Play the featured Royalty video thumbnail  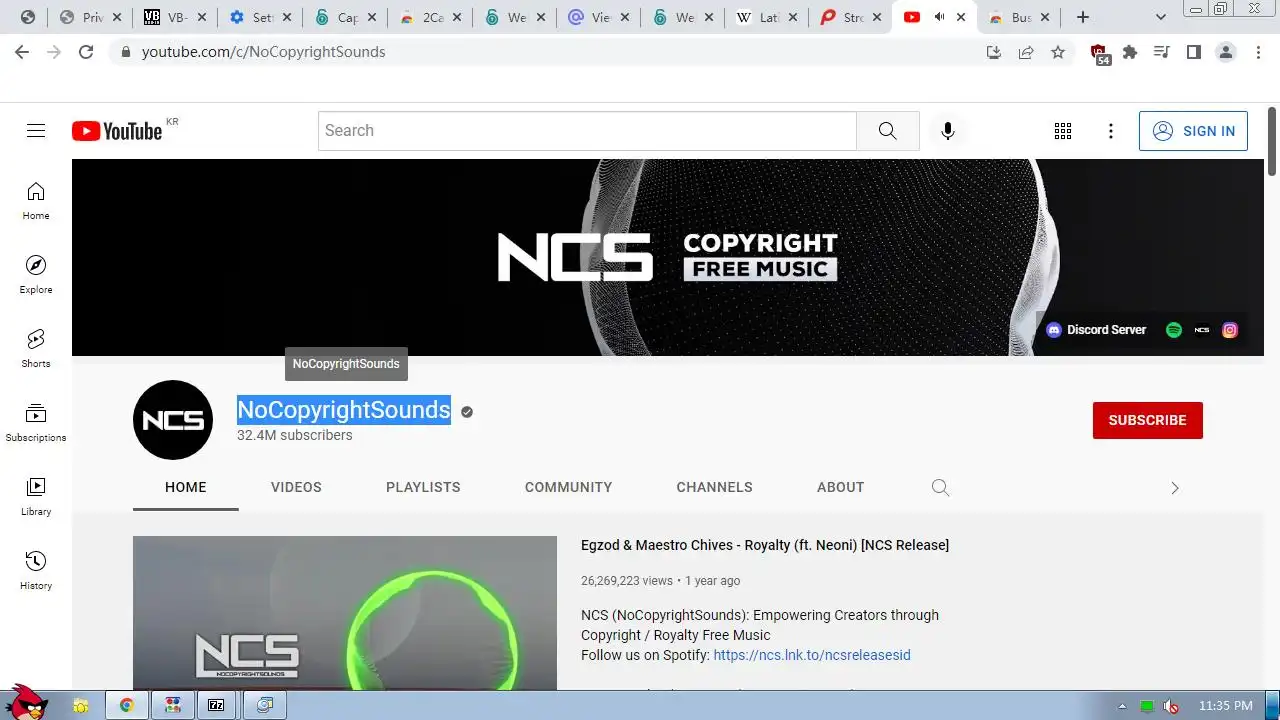point(345,613)
